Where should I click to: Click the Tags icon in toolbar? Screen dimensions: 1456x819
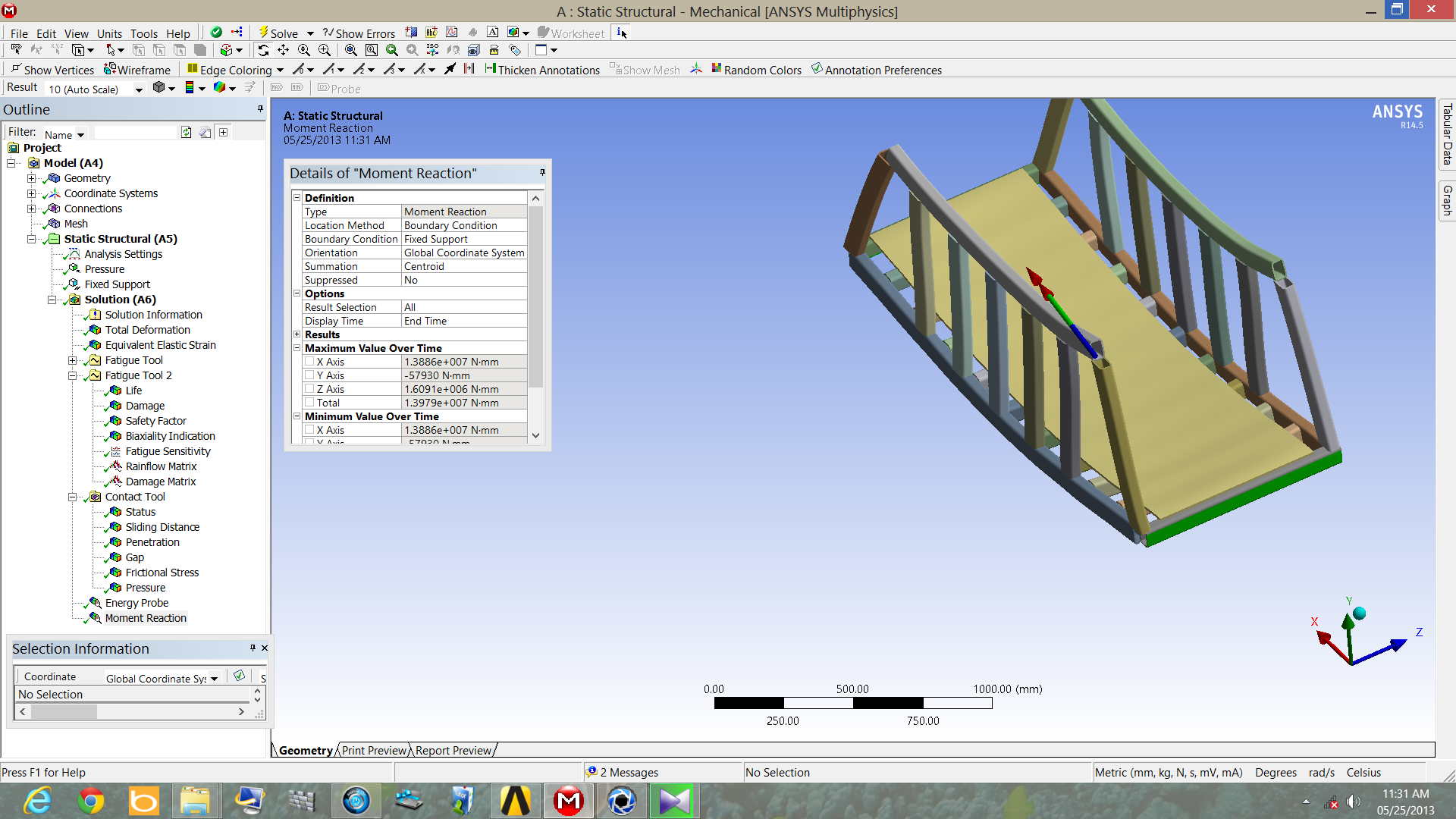515,50
